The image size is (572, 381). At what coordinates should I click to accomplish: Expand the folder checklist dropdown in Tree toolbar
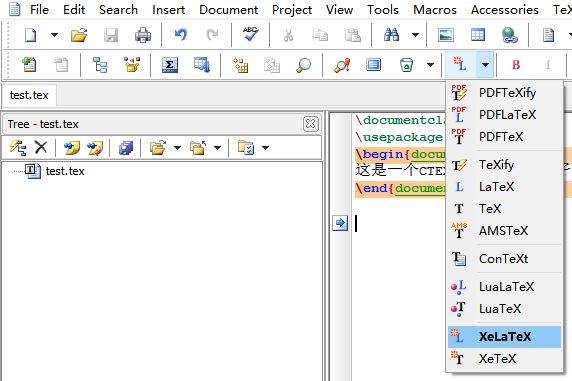pos(266,148)
